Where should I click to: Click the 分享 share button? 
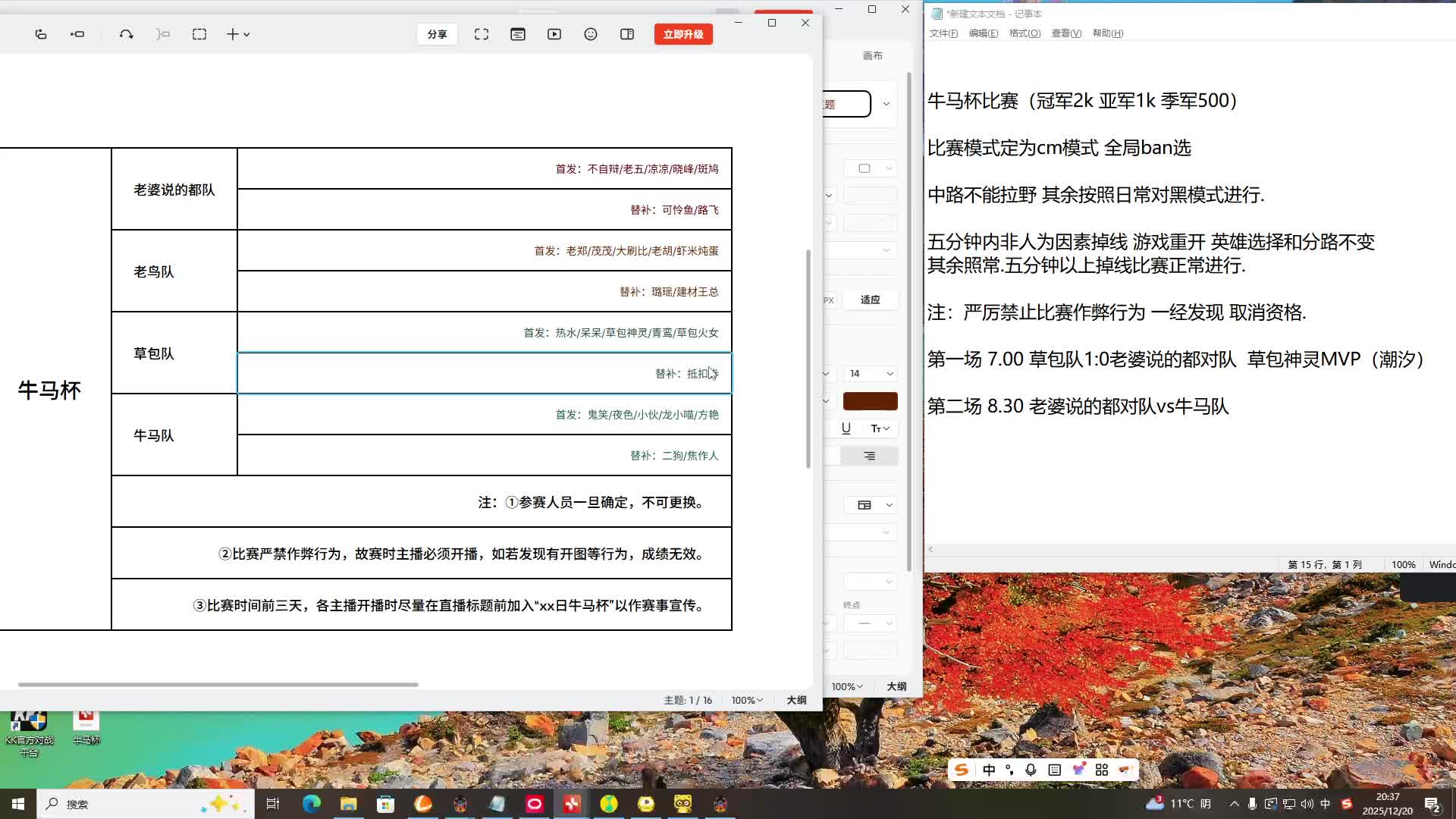pyautogui.click(x=437, y=34)
